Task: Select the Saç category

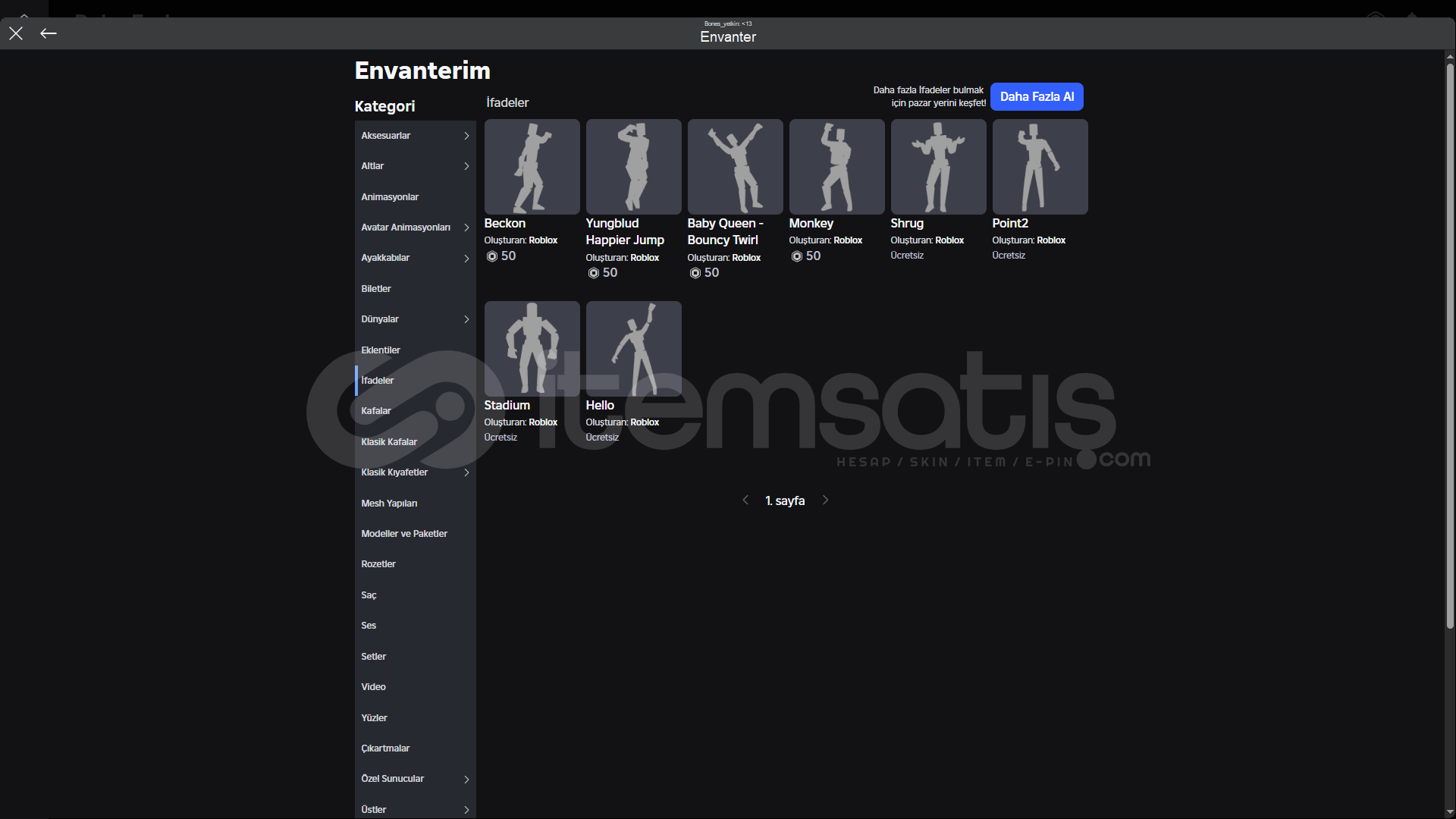Action: click(416, 595)
